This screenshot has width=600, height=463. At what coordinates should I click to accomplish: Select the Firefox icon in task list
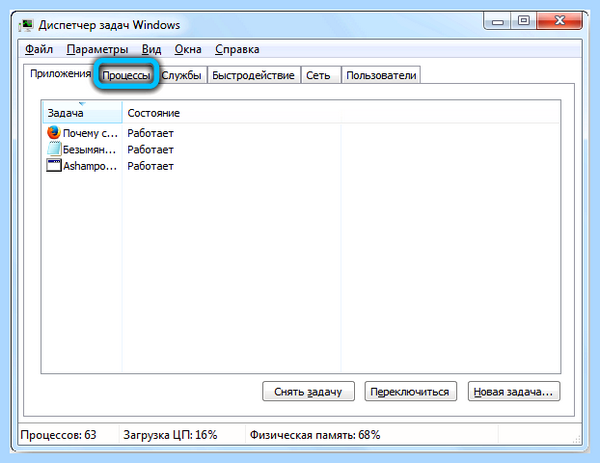[x=54, y=132]
